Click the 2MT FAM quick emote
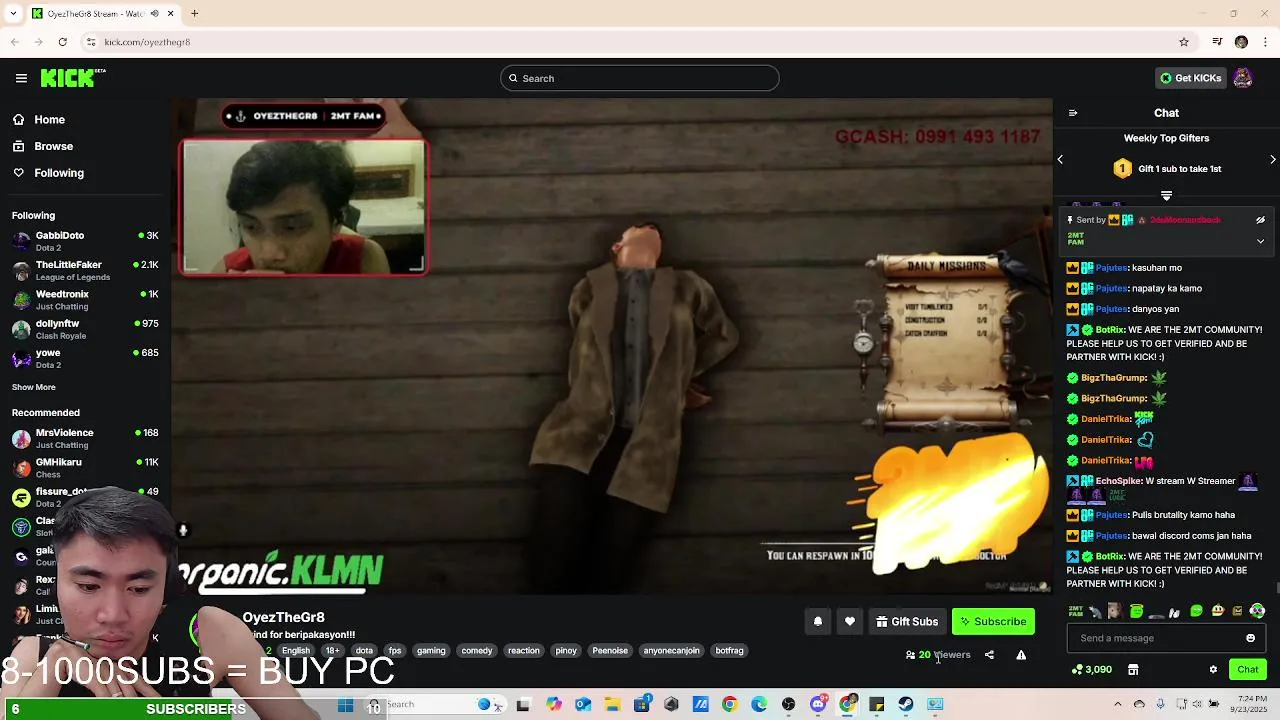Image resolution: width=1280 pixels, height=720 pixels. pyautogui.click(x=1076, y=611)
